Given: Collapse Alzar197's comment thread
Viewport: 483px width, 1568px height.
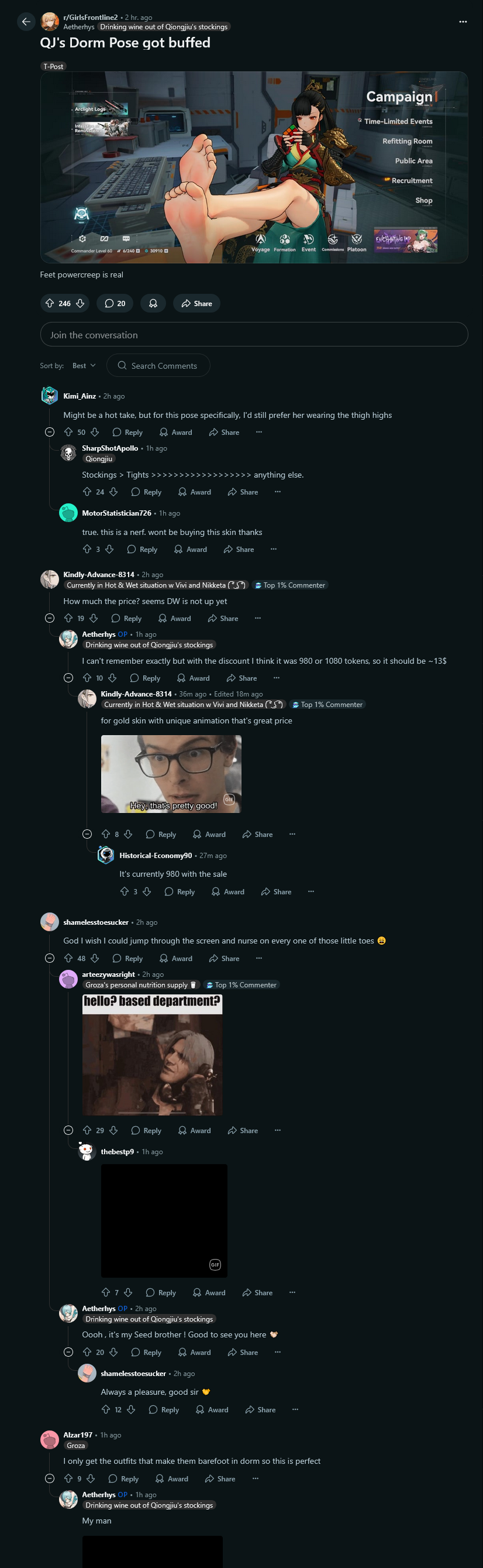Looking at the screenshot, I should coord(50,1478).
